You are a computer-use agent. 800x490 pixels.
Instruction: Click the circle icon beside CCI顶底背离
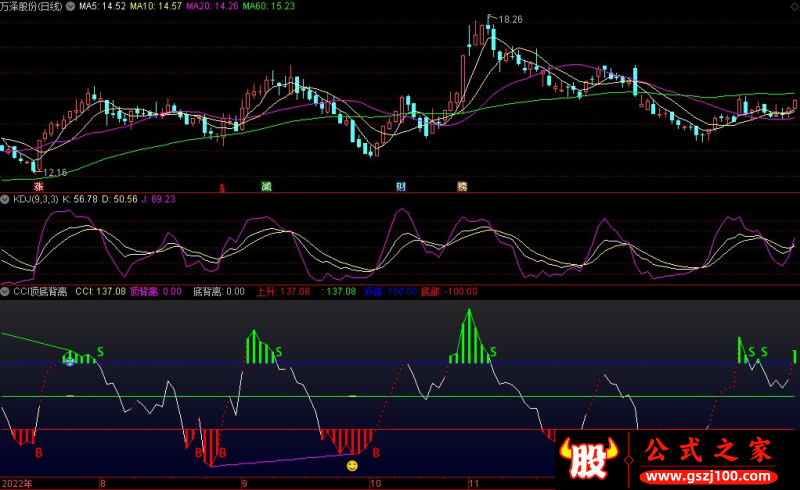pyautogui.click(x=6, y=292)
